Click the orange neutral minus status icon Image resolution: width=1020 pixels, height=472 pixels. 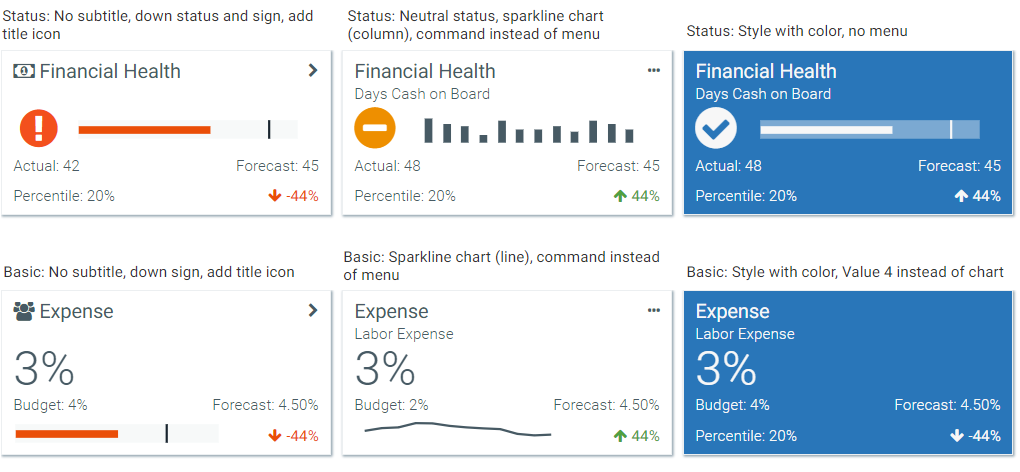click(375, 129)
